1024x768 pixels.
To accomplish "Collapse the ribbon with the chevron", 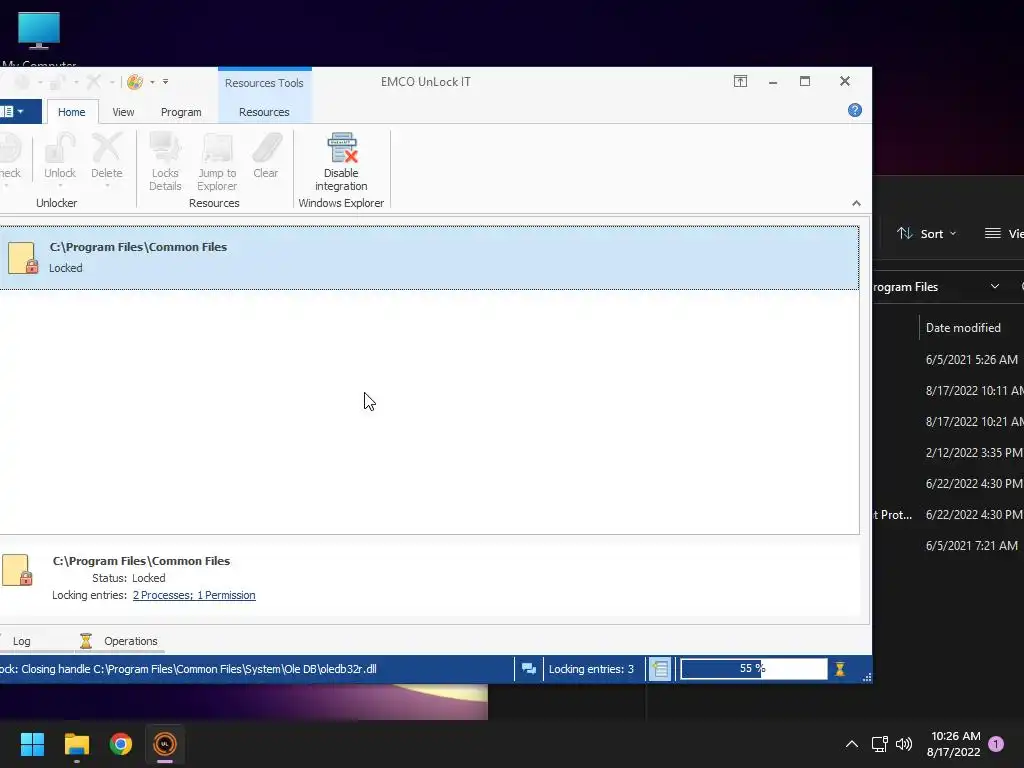I will pyautogui.click(x=856, y=203).
